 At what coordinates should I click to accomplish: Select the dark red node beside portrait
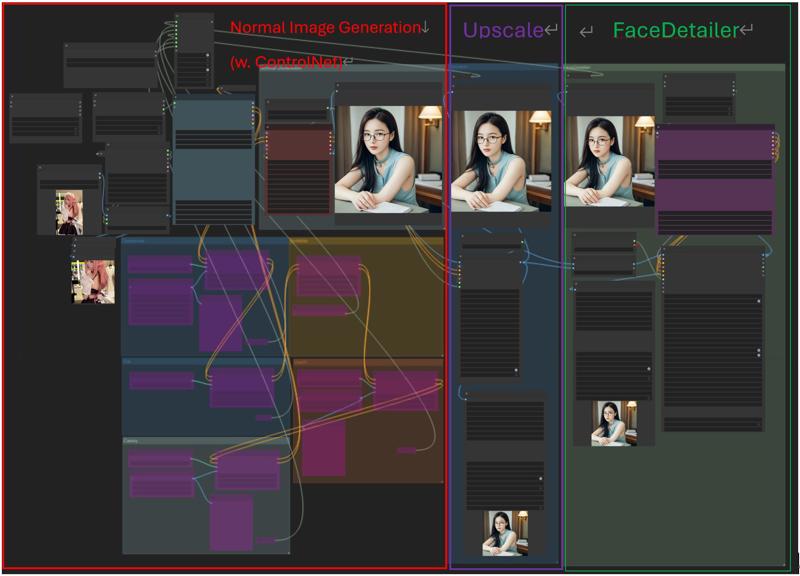pos(299,169)
